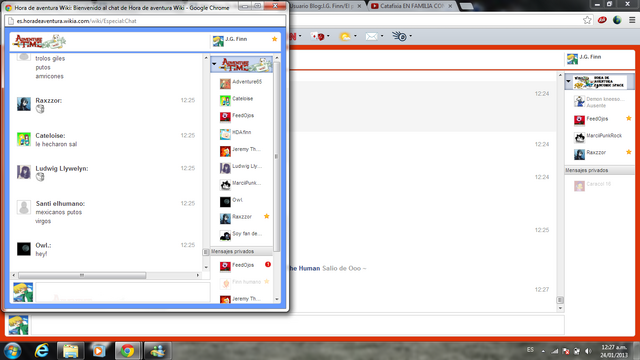Viewport: 640px width, 360px height.
Task: Click the emoticon in Raxzzor's message
Action: coord(40,109)
